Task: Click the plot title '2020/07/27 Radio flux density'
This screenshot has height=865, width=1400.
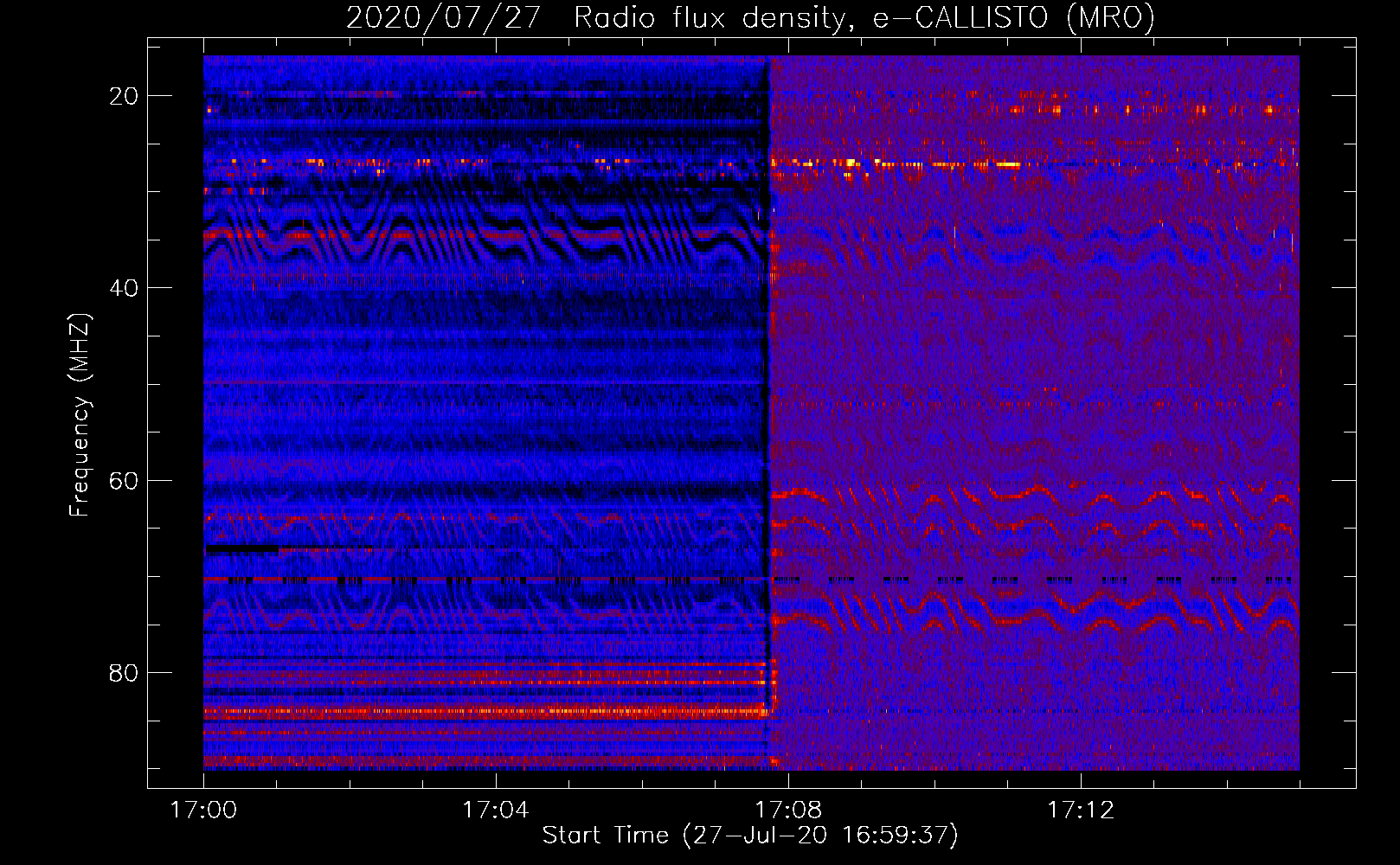Action: (750, 17)
